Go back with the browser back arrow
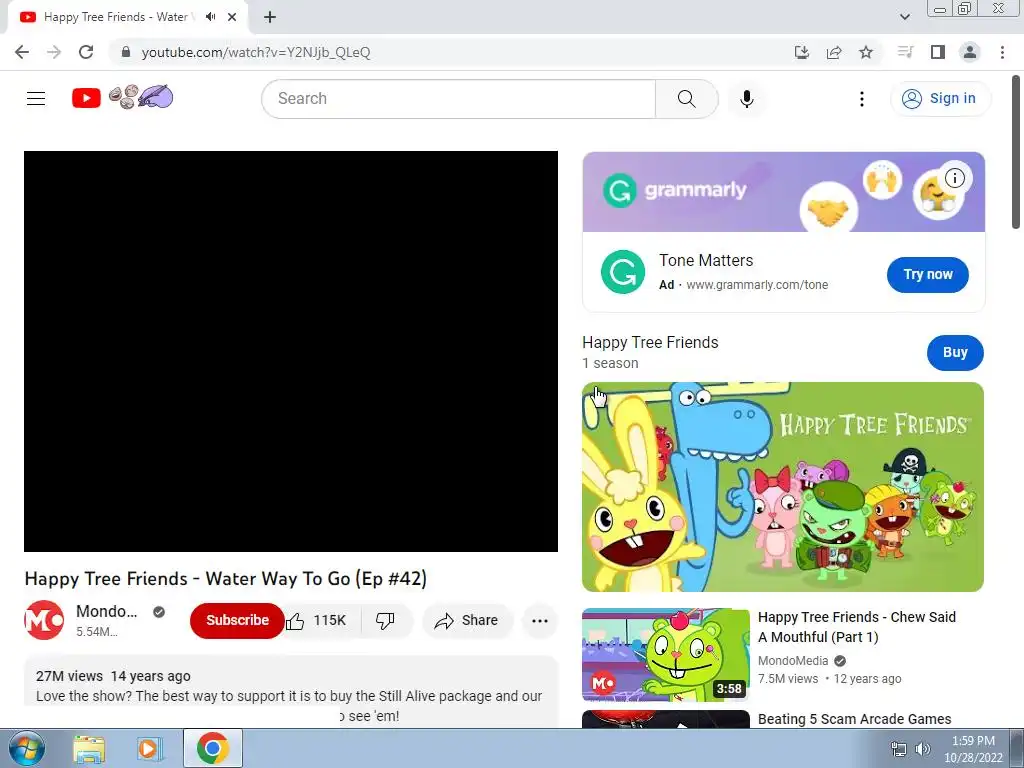This screenshot has height=768, width=1024. coord(22,52)
